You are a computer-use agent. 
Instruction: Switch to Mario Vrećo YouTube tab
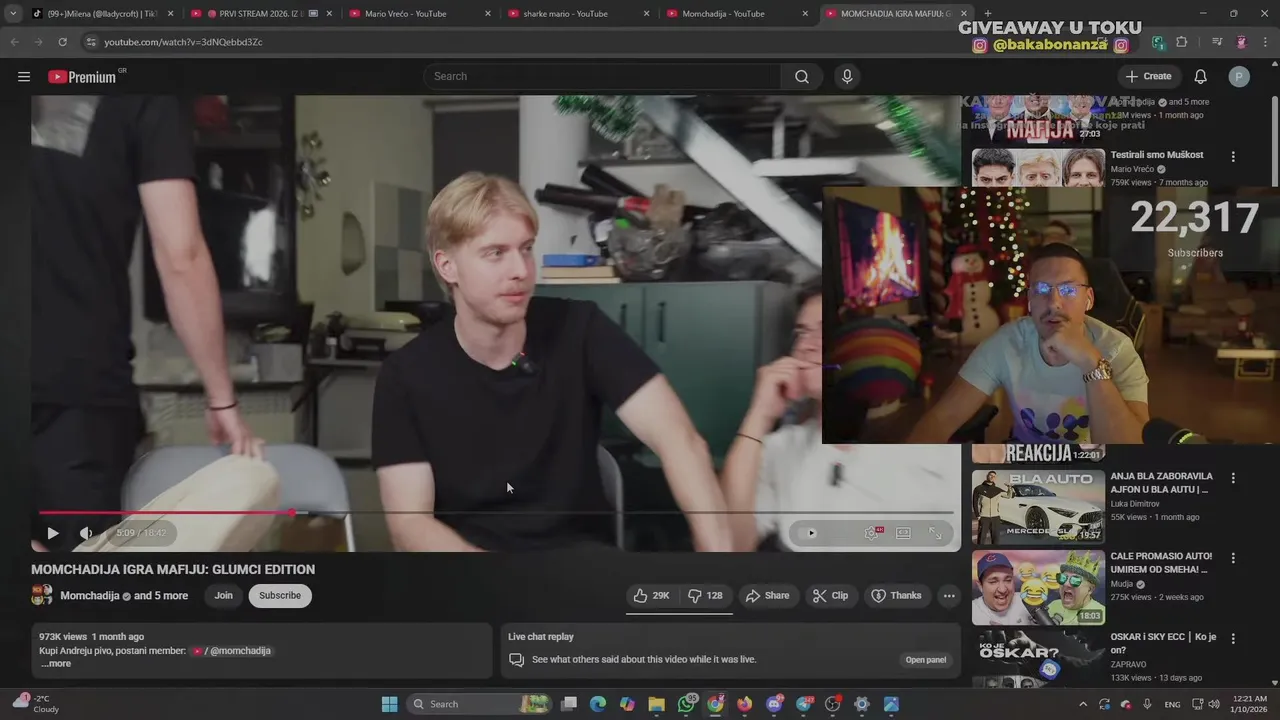(420, 14)
